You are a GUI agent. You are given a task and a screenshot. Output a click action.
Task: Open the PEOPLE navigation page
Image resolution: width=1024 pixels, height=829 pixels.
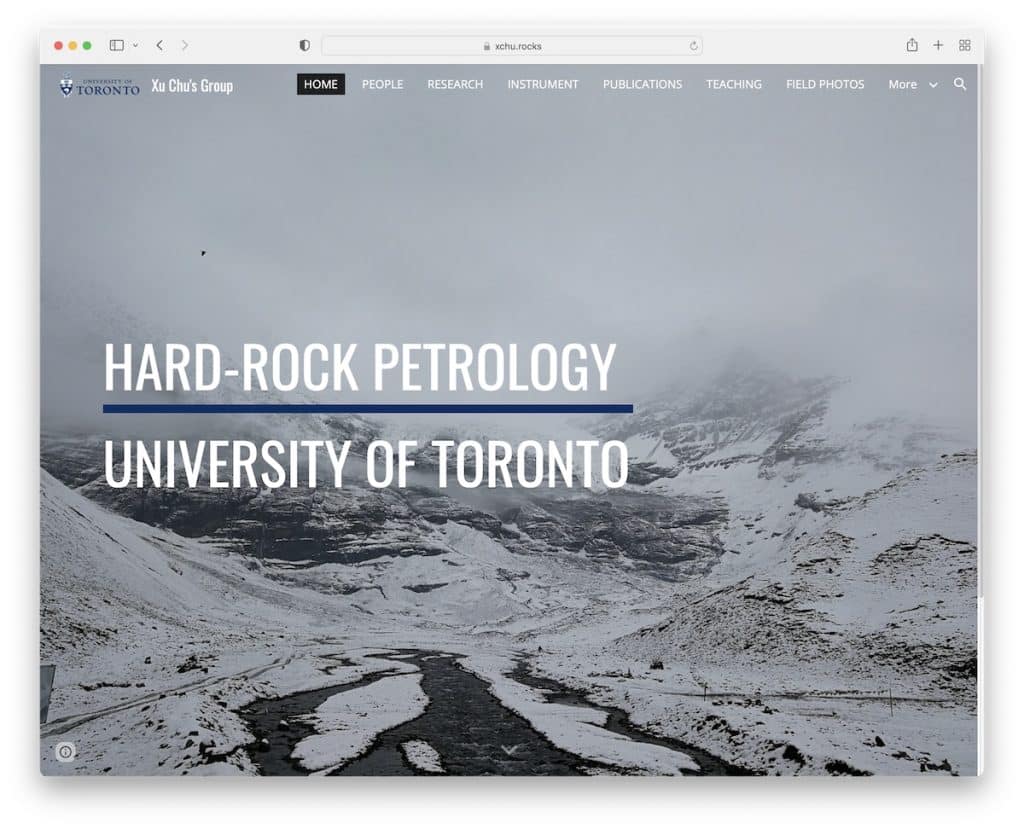click(383, 84)
